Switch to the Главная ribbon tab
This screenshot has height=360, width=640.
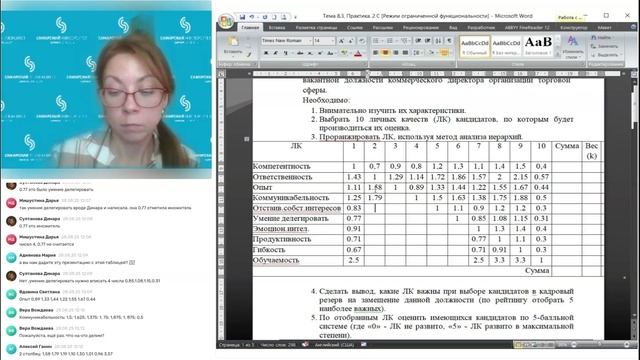coord(250,28)
